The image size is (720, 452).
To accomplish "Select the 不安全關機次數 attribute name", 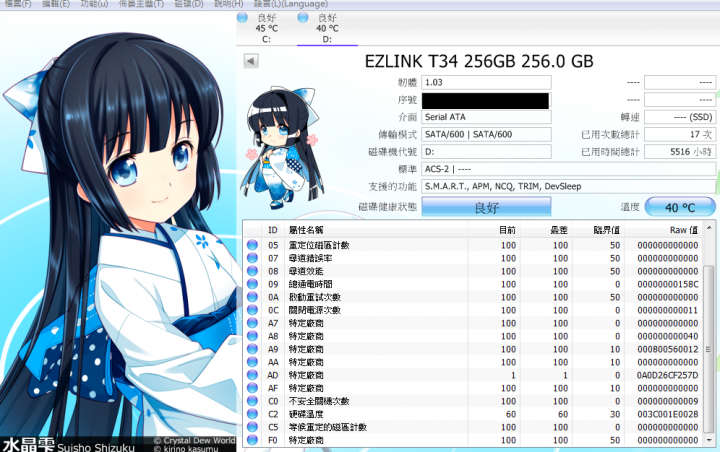I will (319, 401).
